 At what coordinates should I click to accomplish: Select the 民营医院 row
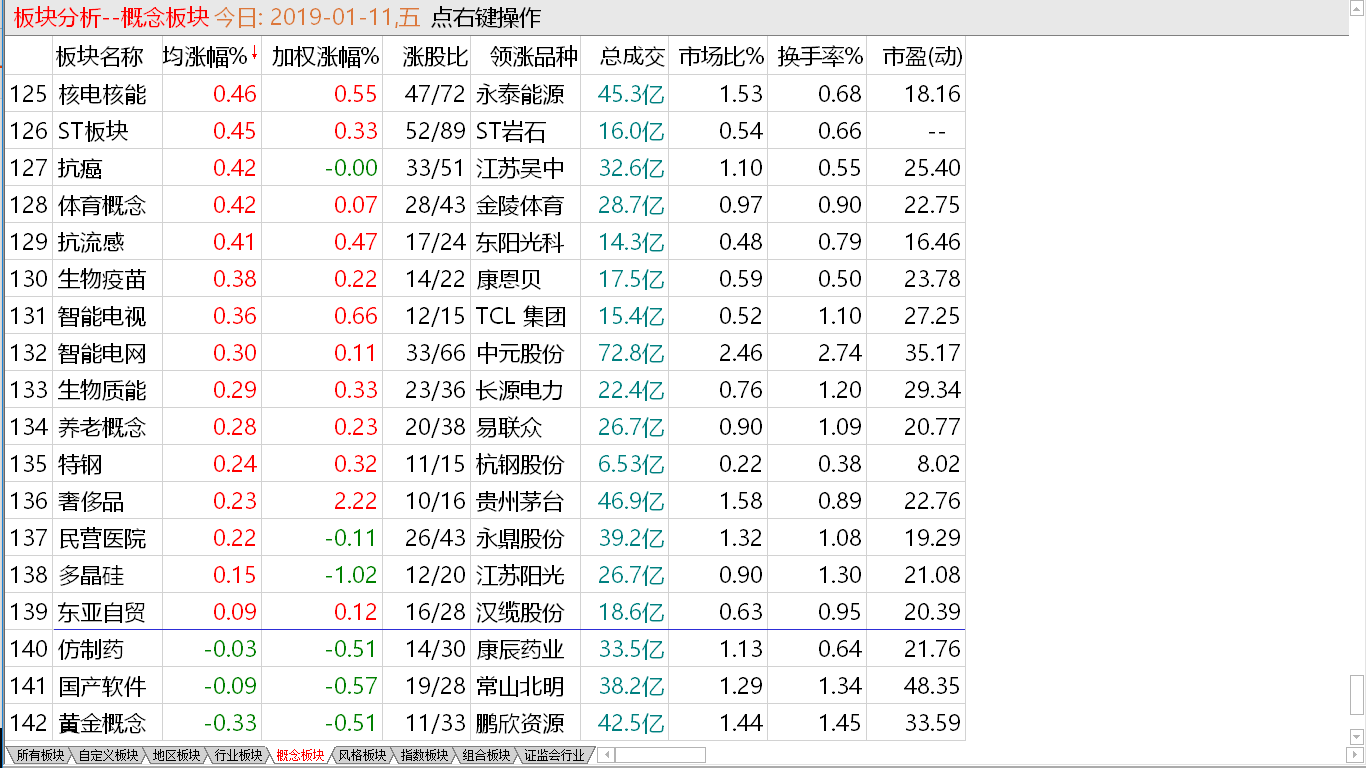pos(485,538)
